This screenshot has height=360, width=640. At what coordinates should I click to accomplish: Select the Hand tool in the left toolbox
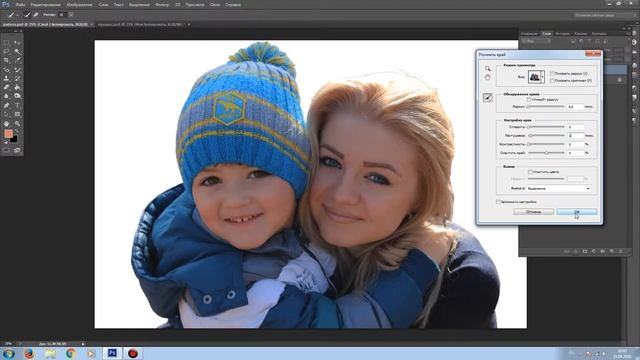6,123
